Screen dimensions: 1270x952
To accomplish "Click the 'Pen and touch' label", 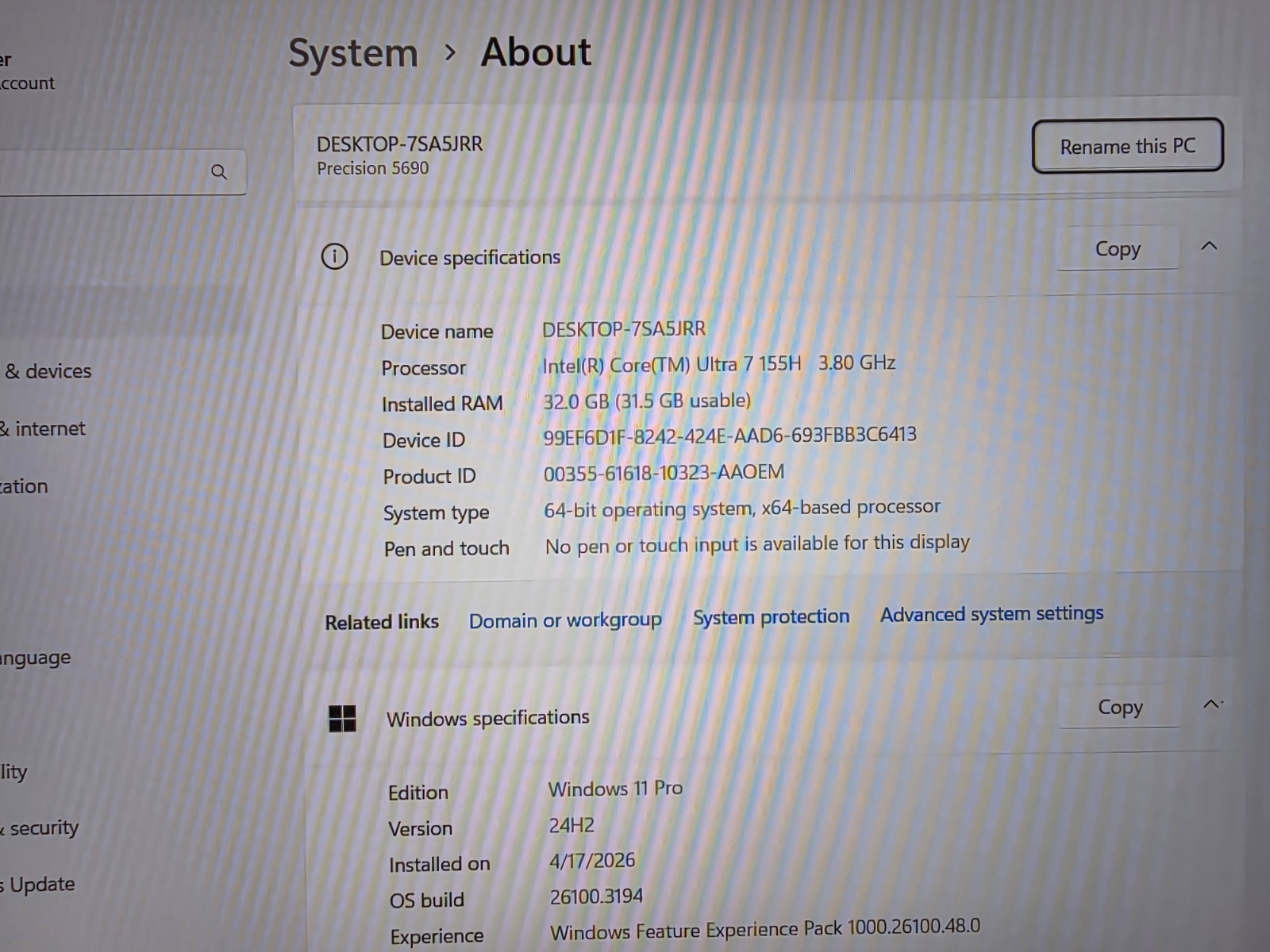I will [x=447, y=549].
